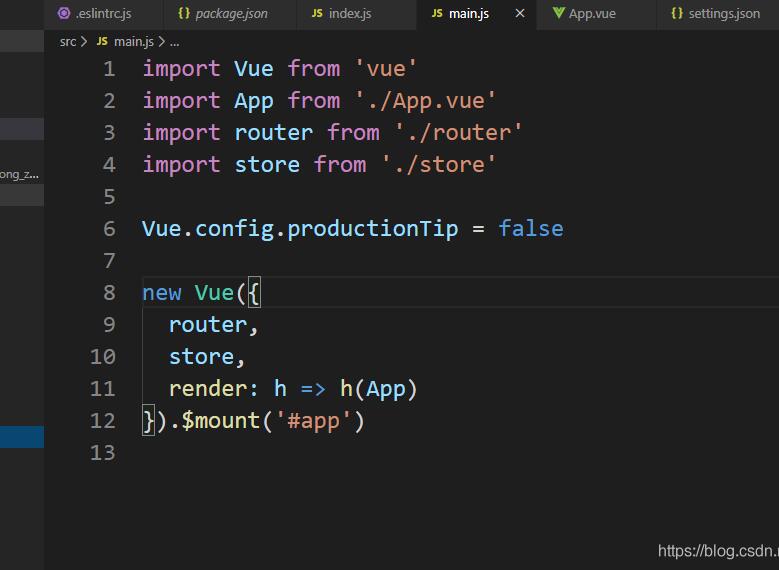Screen dimensions: 779x570
Task: Switch to the .eslintrc.js tab
Action: (103, 14)
